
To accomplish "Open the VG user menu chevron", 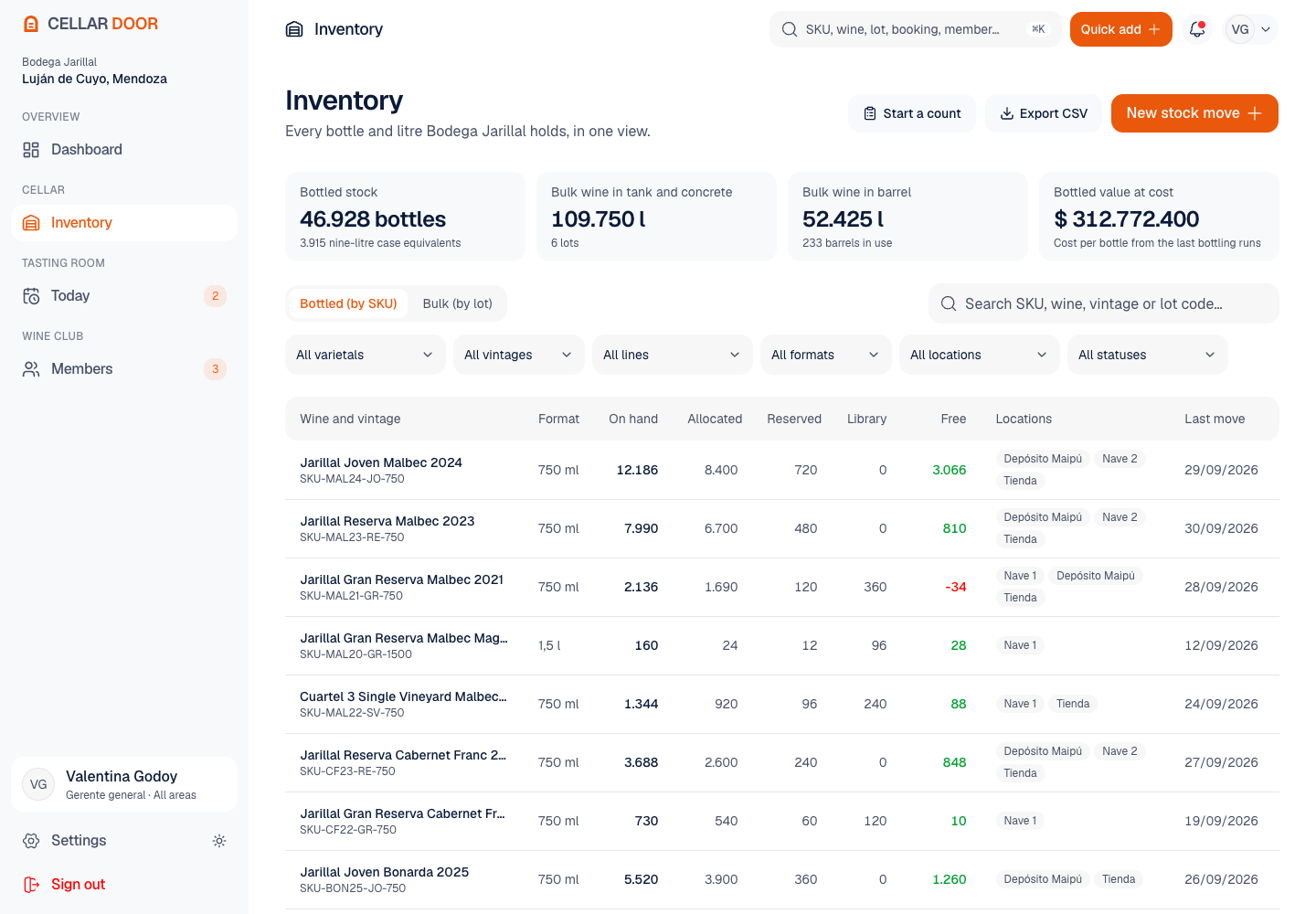I will pyautogui.click(x=1266, y=29).
